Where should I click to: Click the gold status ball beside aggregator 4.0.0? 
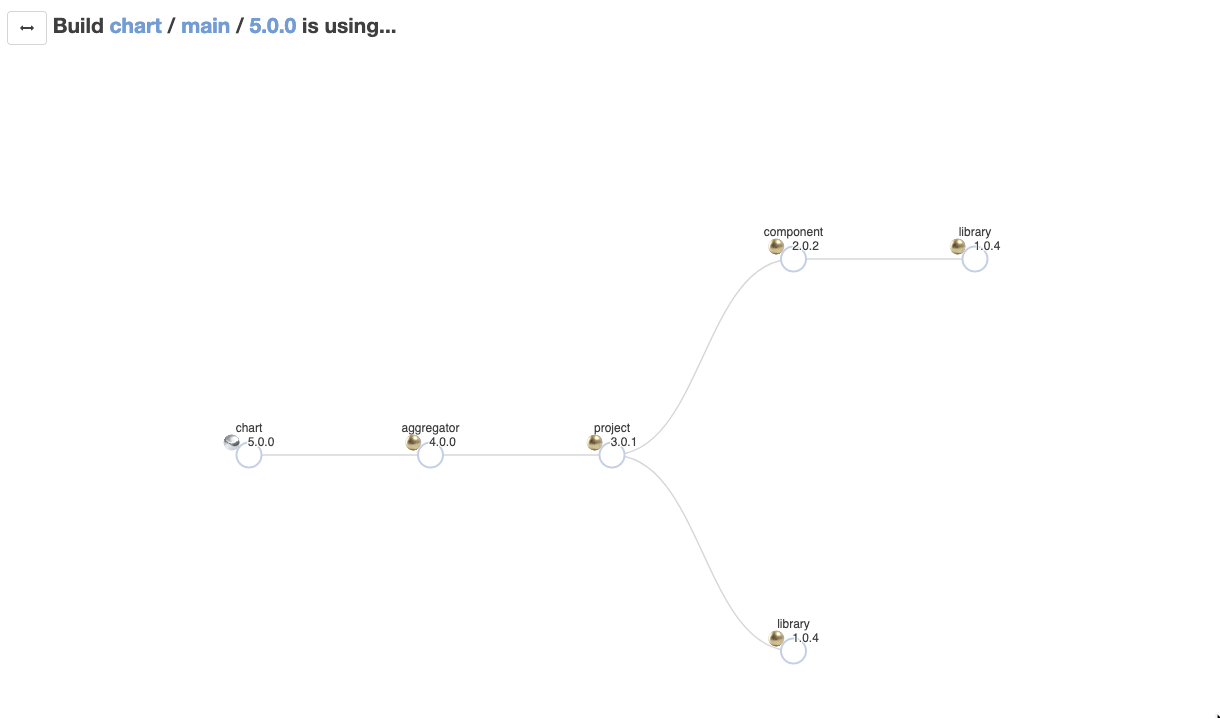click(x=413, y=442)
